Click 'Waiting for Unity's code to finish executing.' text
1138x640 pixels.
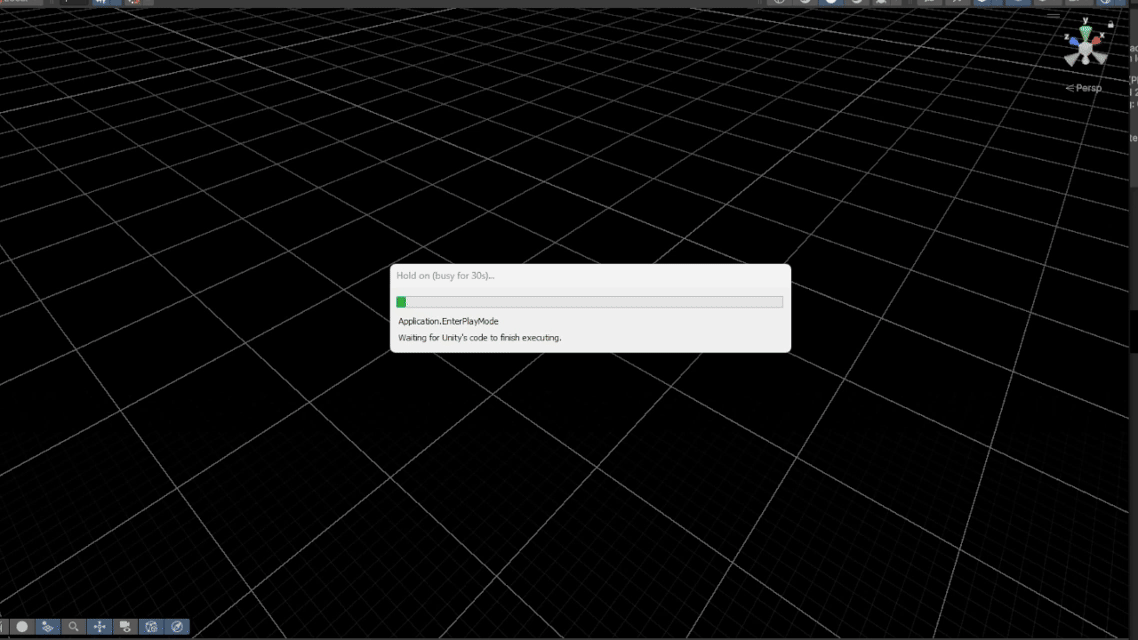[479, 338]
